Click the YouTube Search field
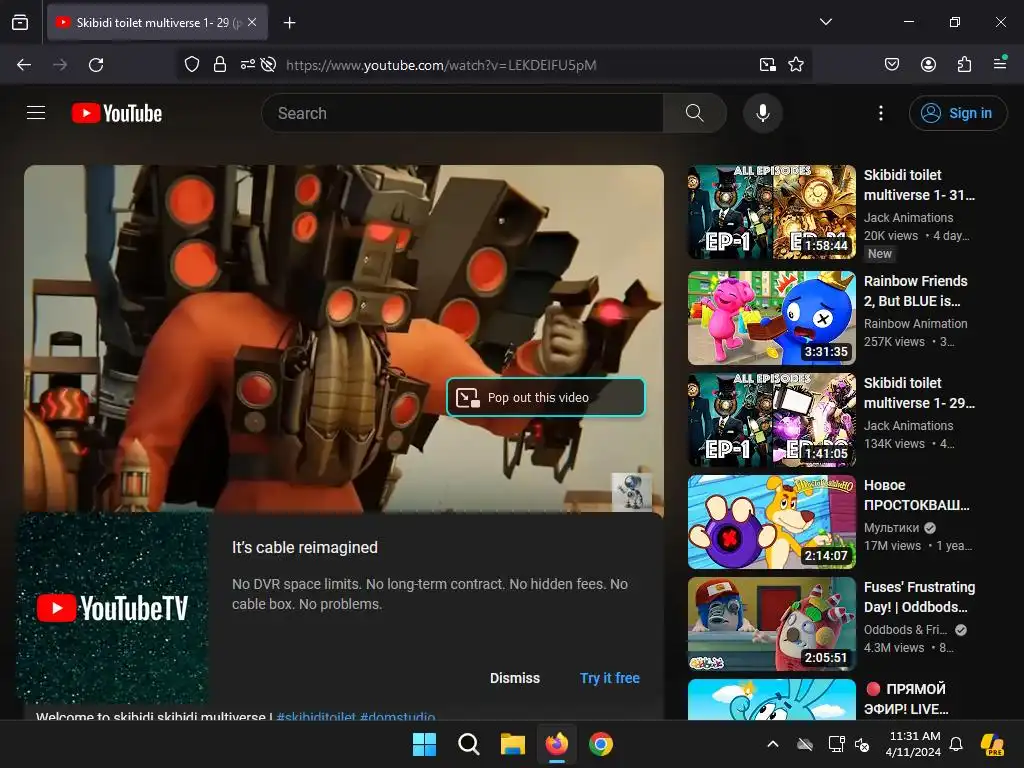 tap(462, 113)
